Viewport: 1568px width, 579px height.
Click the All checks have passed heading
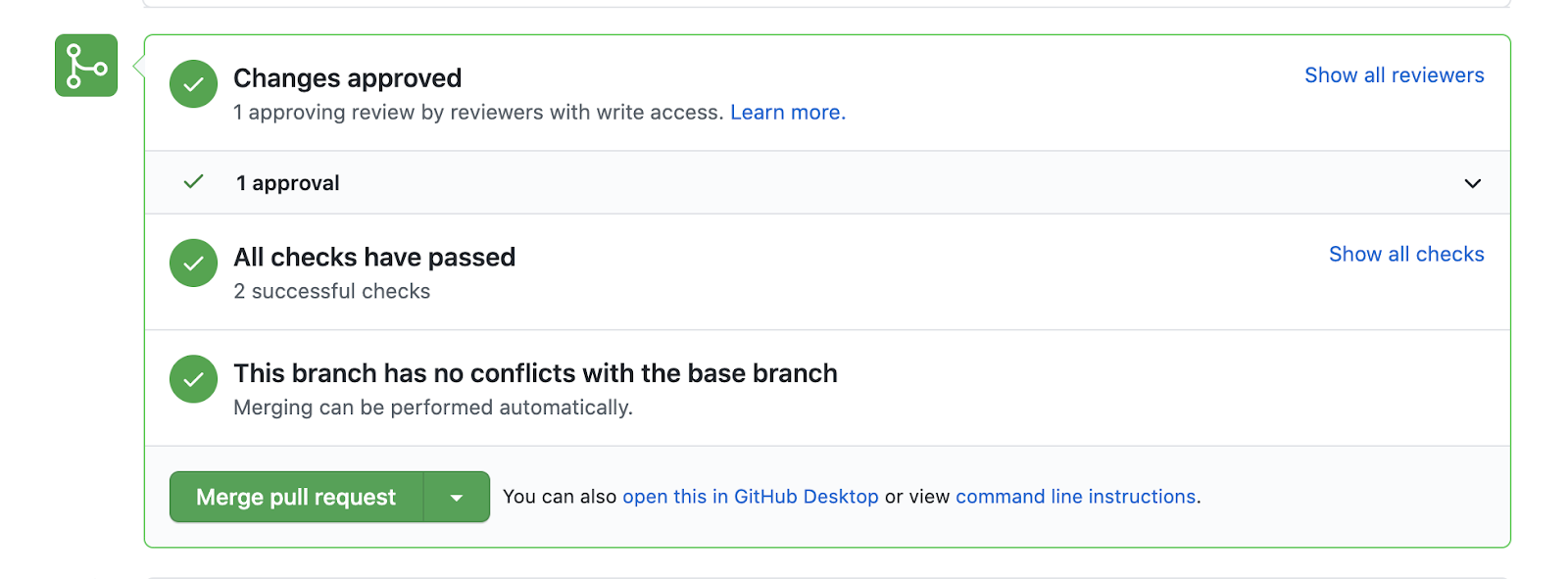click(x=374, y=258)
